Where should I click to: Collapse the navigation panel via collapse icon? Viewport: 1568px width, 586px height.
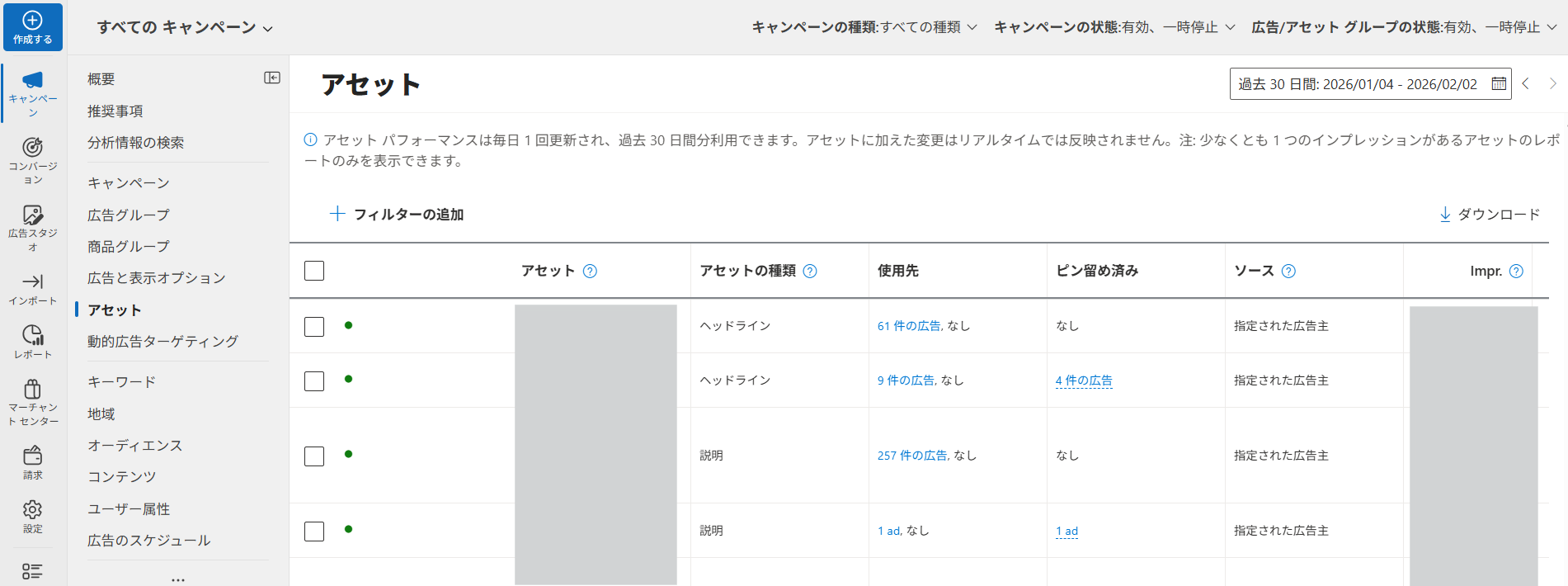271,78
